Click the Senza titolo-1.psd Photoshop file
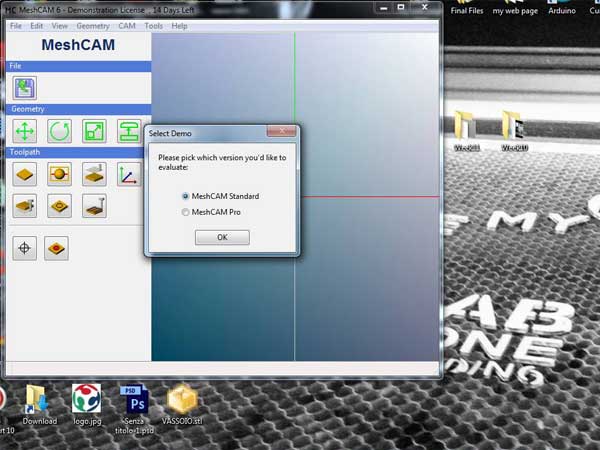The image size is (600, 450). [134, 409]
